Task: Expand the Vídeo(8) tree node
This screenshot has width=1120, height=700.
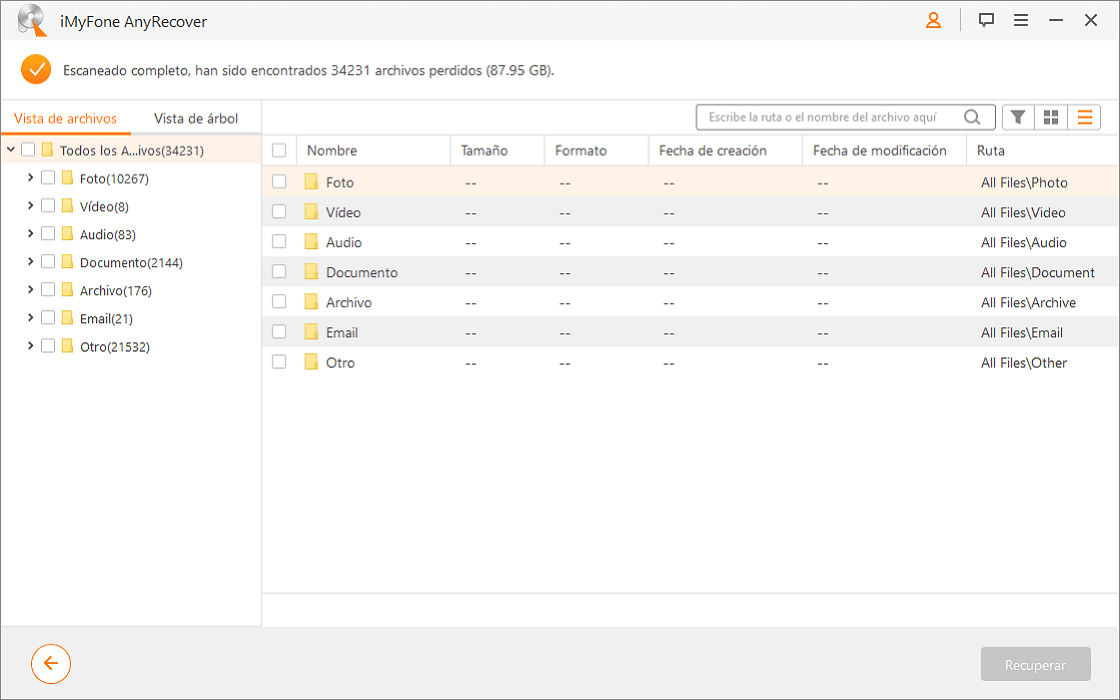Action: tap(30, 205)
